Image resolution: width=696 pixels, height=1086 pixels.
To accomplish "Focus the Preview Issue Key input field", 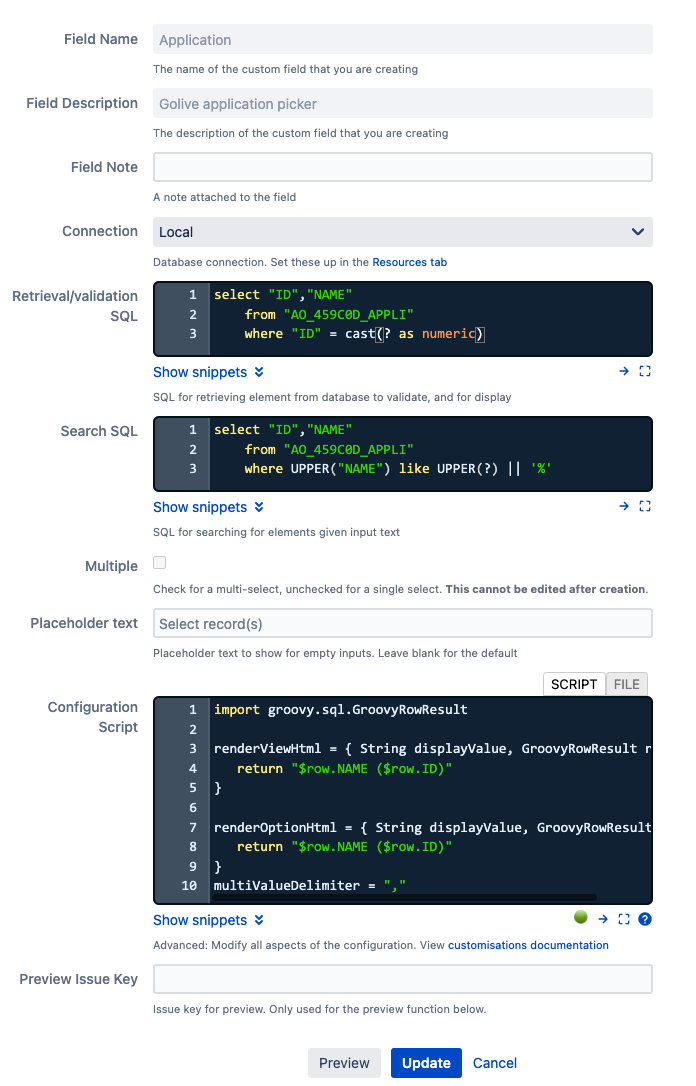I will tap(402, 979).
